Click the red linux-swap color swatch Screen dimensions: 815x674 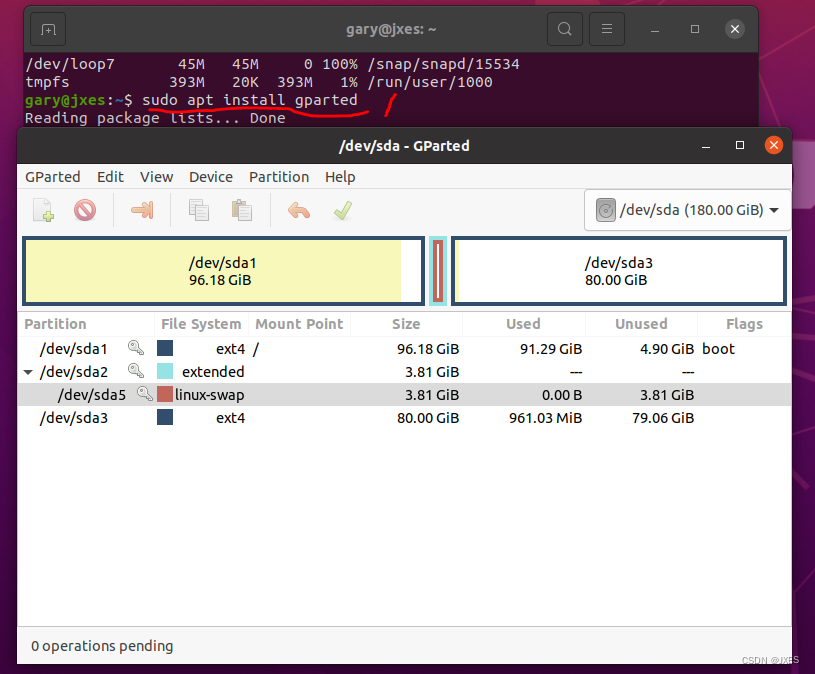(x=165, y=394)
